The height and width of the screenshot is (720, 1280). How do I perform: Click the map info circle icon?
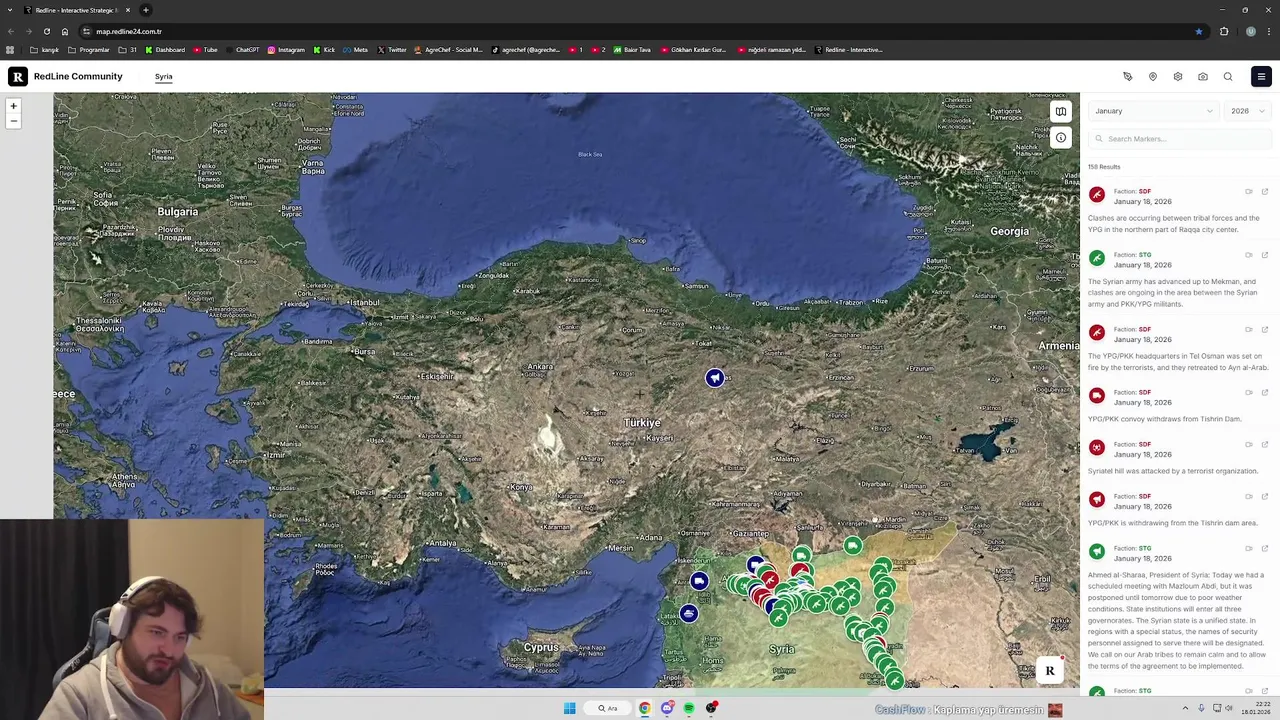coord(1060,138)
